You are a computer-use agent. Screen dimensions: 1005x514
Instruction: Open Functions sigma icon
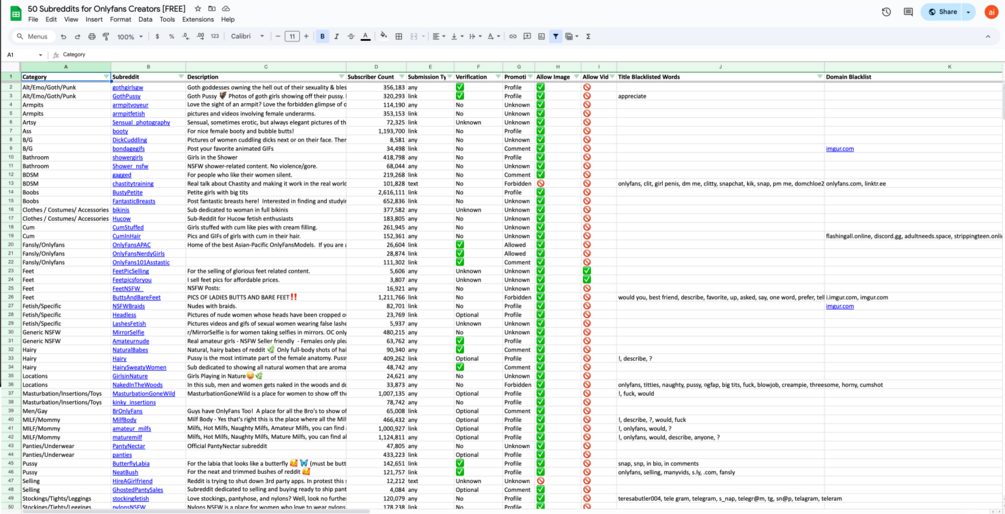coord(588,37)
